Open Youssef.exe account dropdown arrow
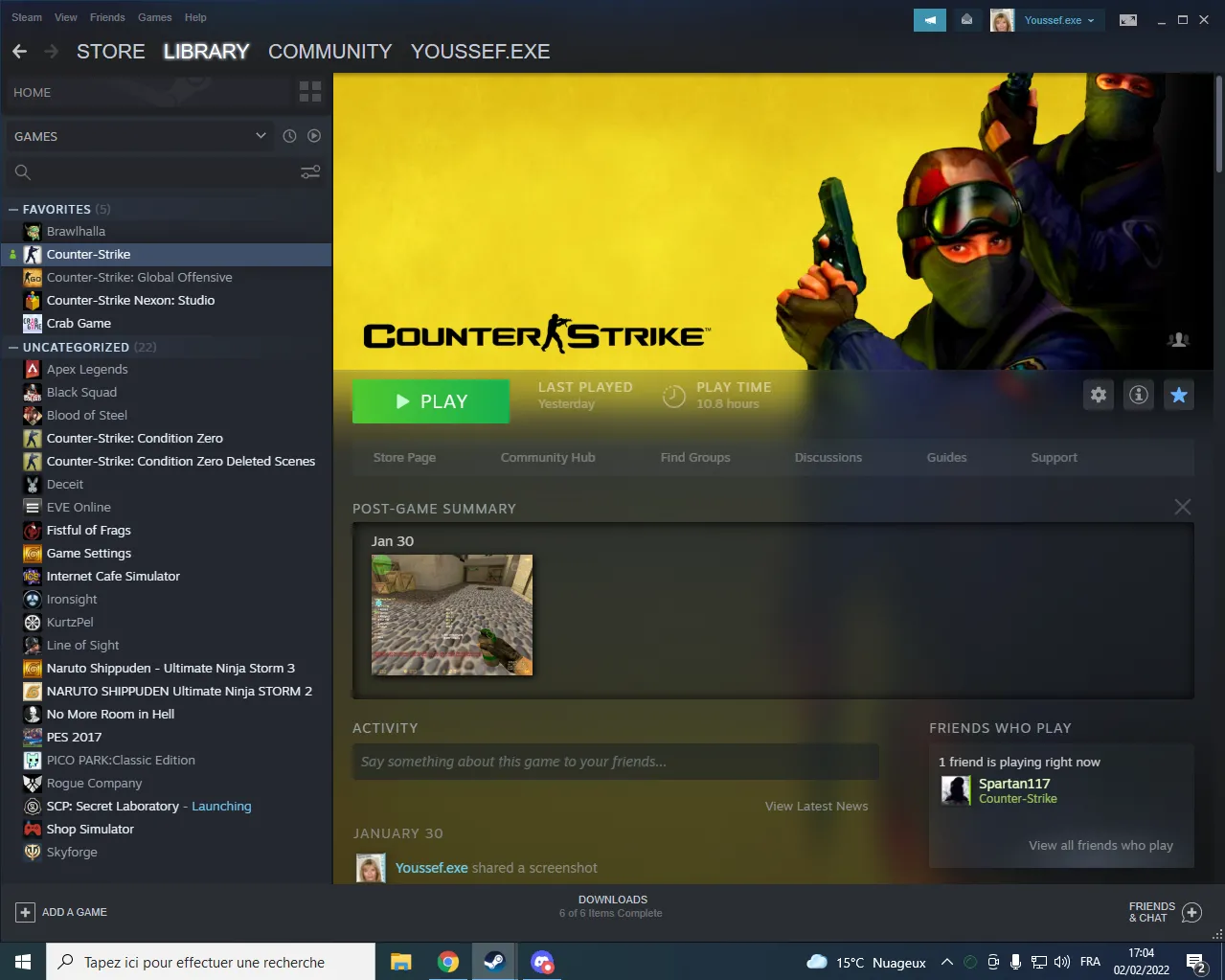Screen dimensions: 1225x980 [x=1091, y=20]
